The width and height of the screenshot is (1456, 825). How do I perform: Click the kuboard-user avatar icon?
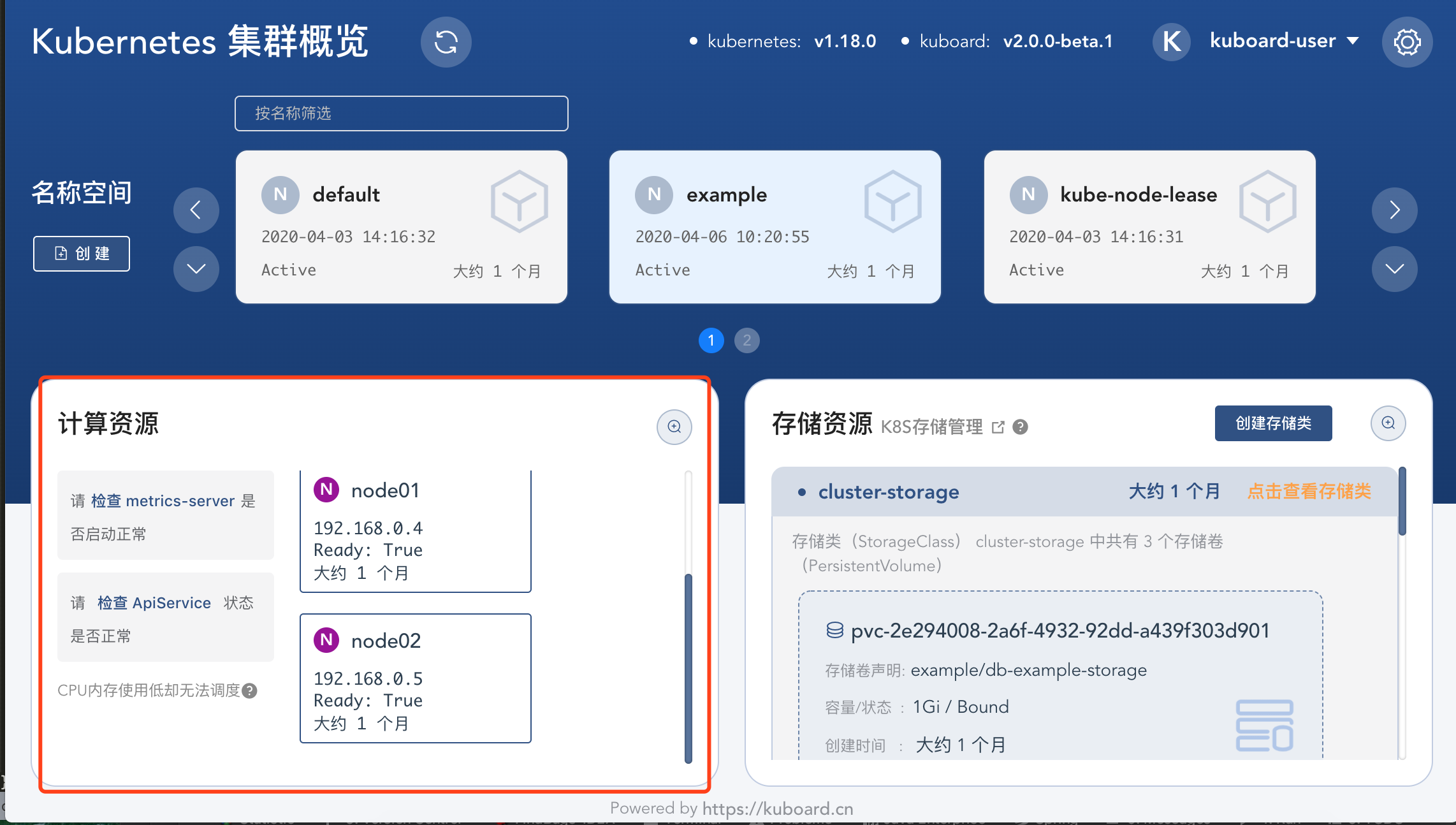click(1171, 41)
